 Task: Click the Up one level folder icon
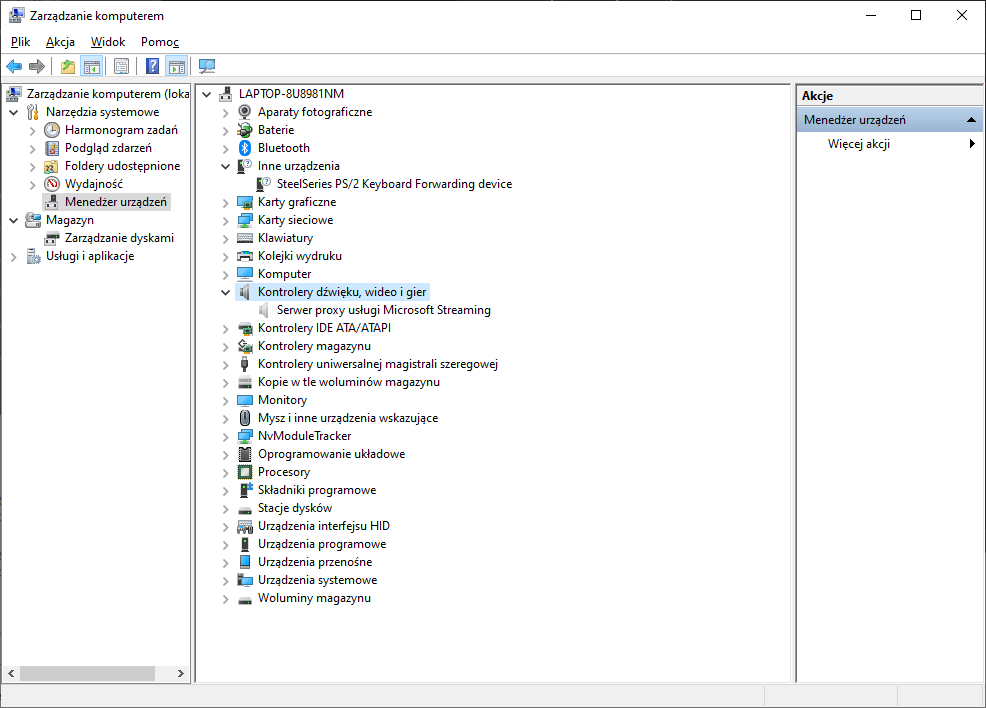pyautogui.click(x=68, y=66)
